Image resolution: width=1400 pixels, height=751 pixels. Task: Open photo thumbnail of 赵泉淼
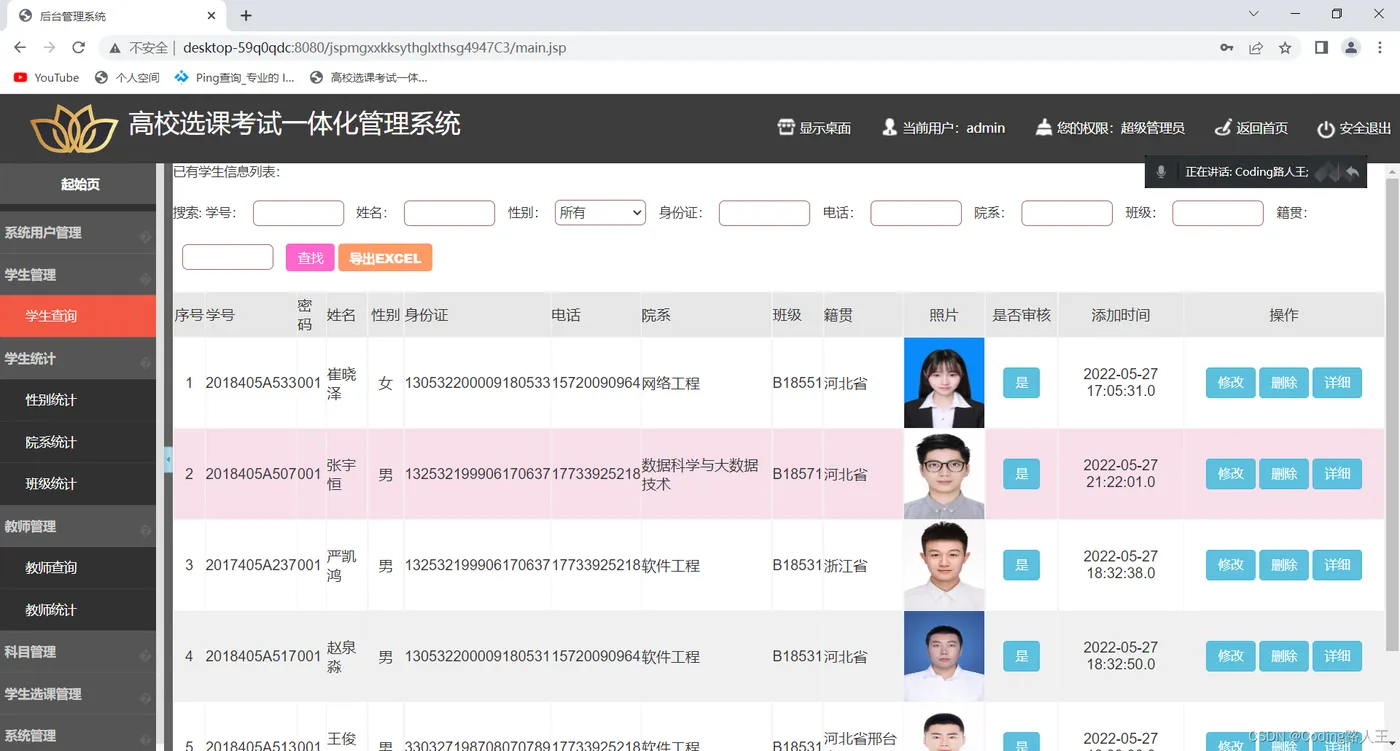(944, 656)
